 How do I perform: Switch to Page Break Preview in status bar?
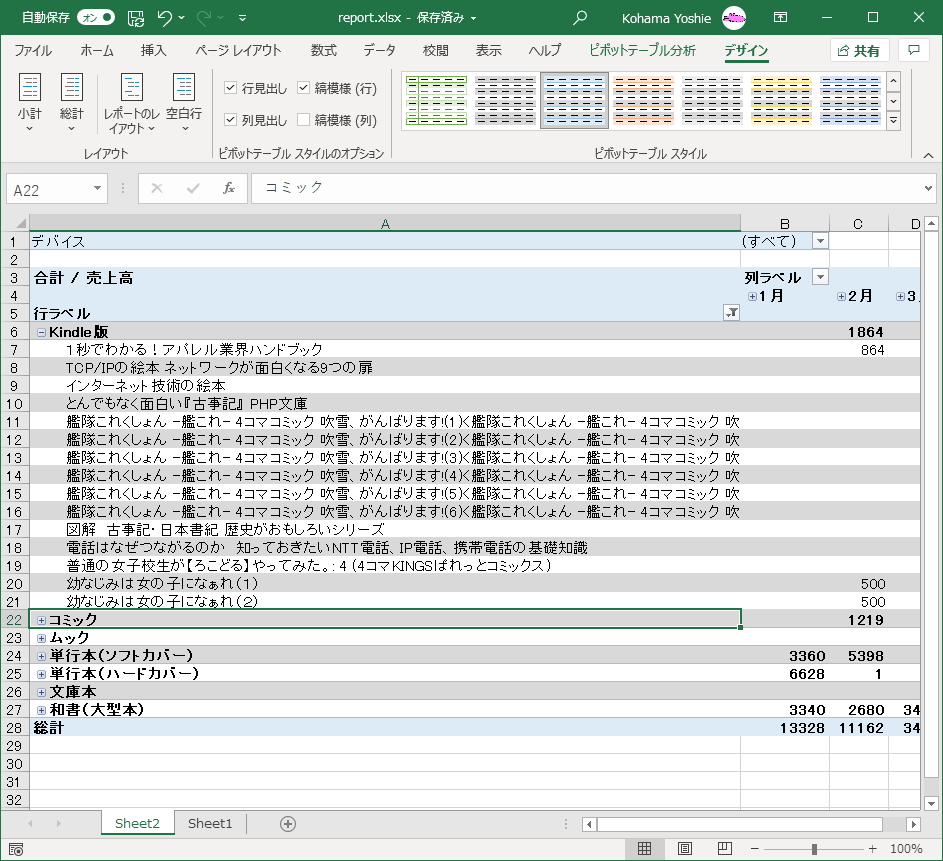click(725, 848)
